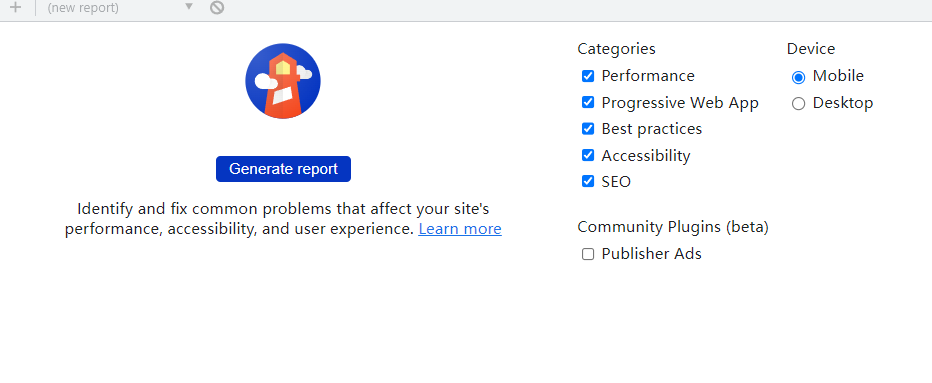Click the plus icon to add new report

tap(15, 8)
